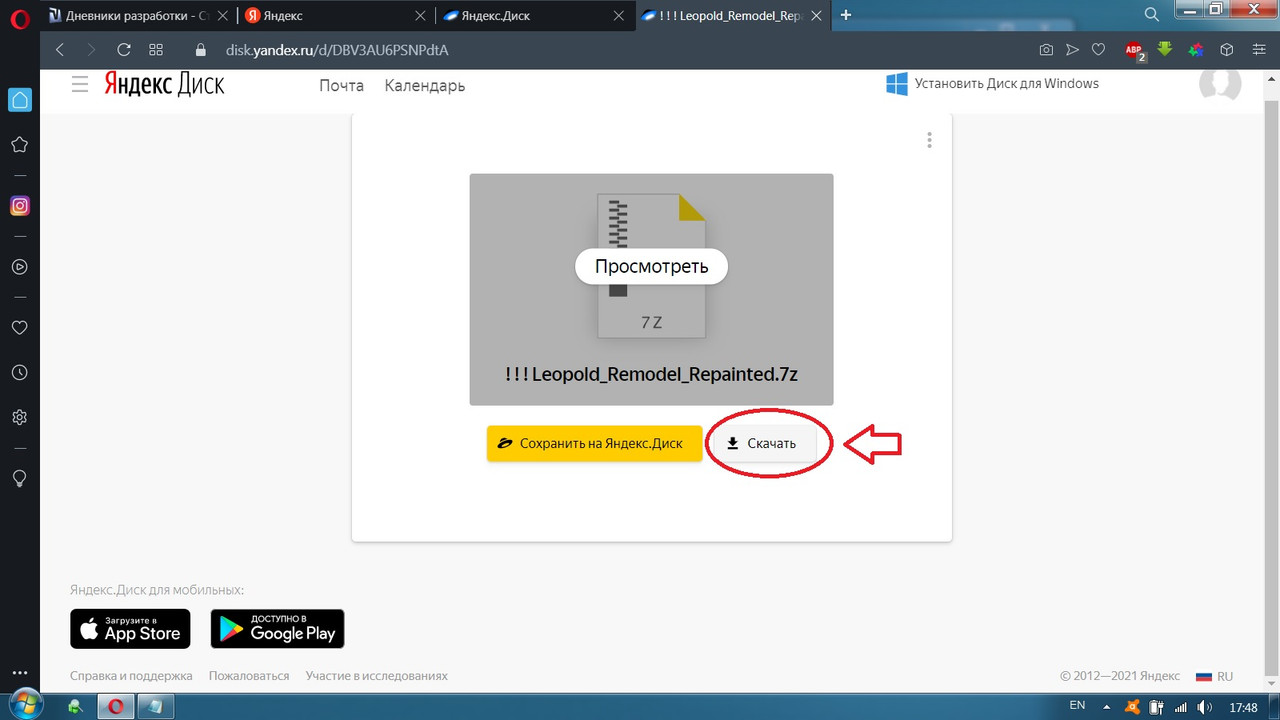Reload the current page
Viewport: 1280px width, 720px height.
tap(124, 49)
